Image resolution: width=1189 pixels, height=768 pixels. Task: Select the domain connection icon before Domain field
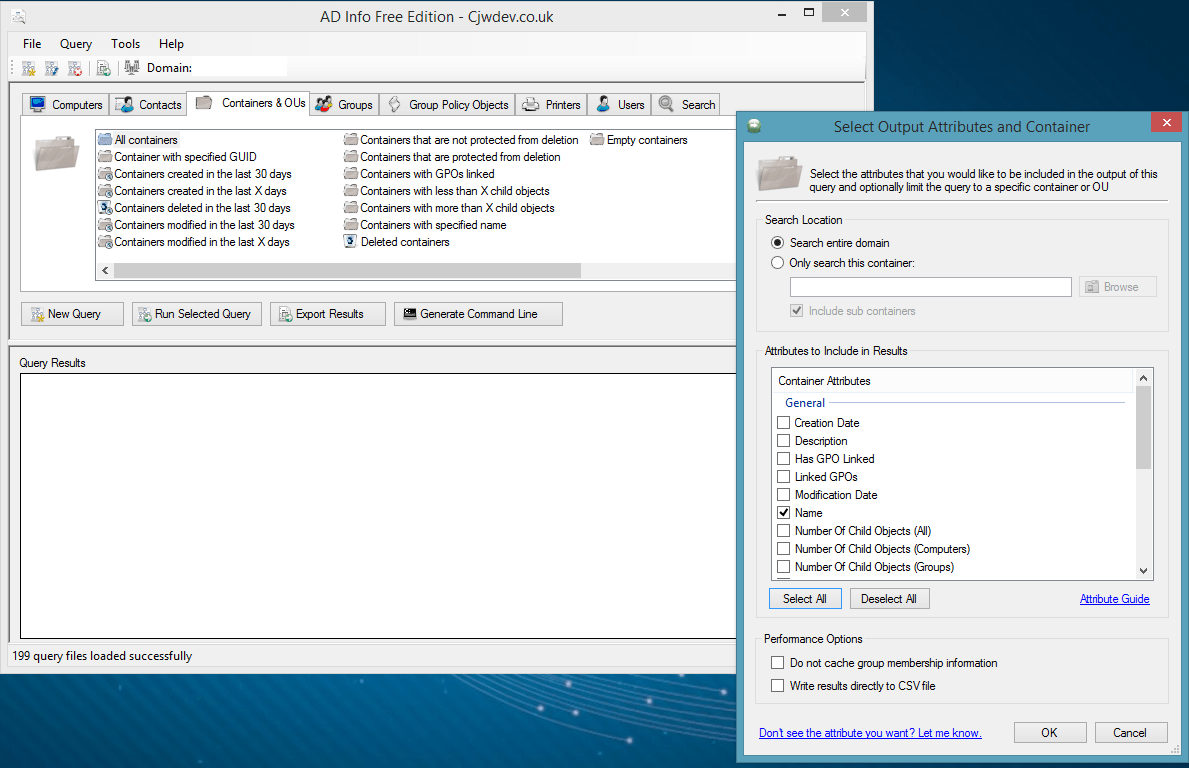coord(132,67)
